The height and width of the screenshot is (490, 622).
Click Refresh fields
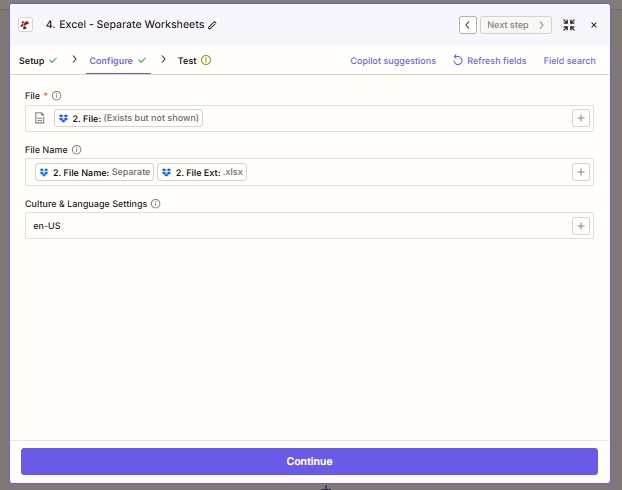tap(490, 61)
